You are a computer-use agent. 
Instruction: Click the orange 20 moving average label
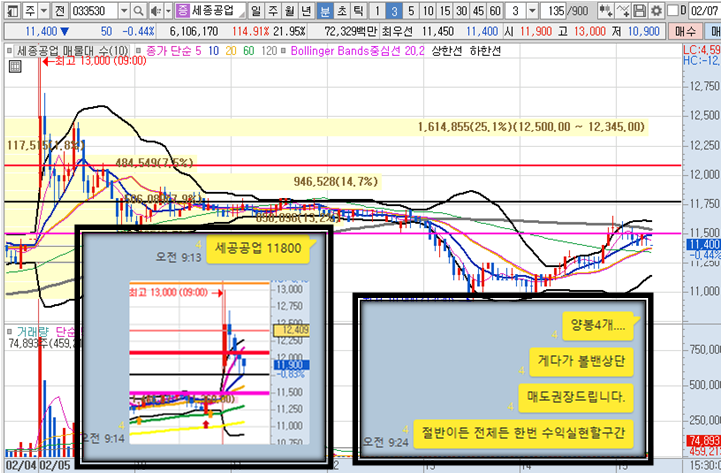click(x=231, y=50)
